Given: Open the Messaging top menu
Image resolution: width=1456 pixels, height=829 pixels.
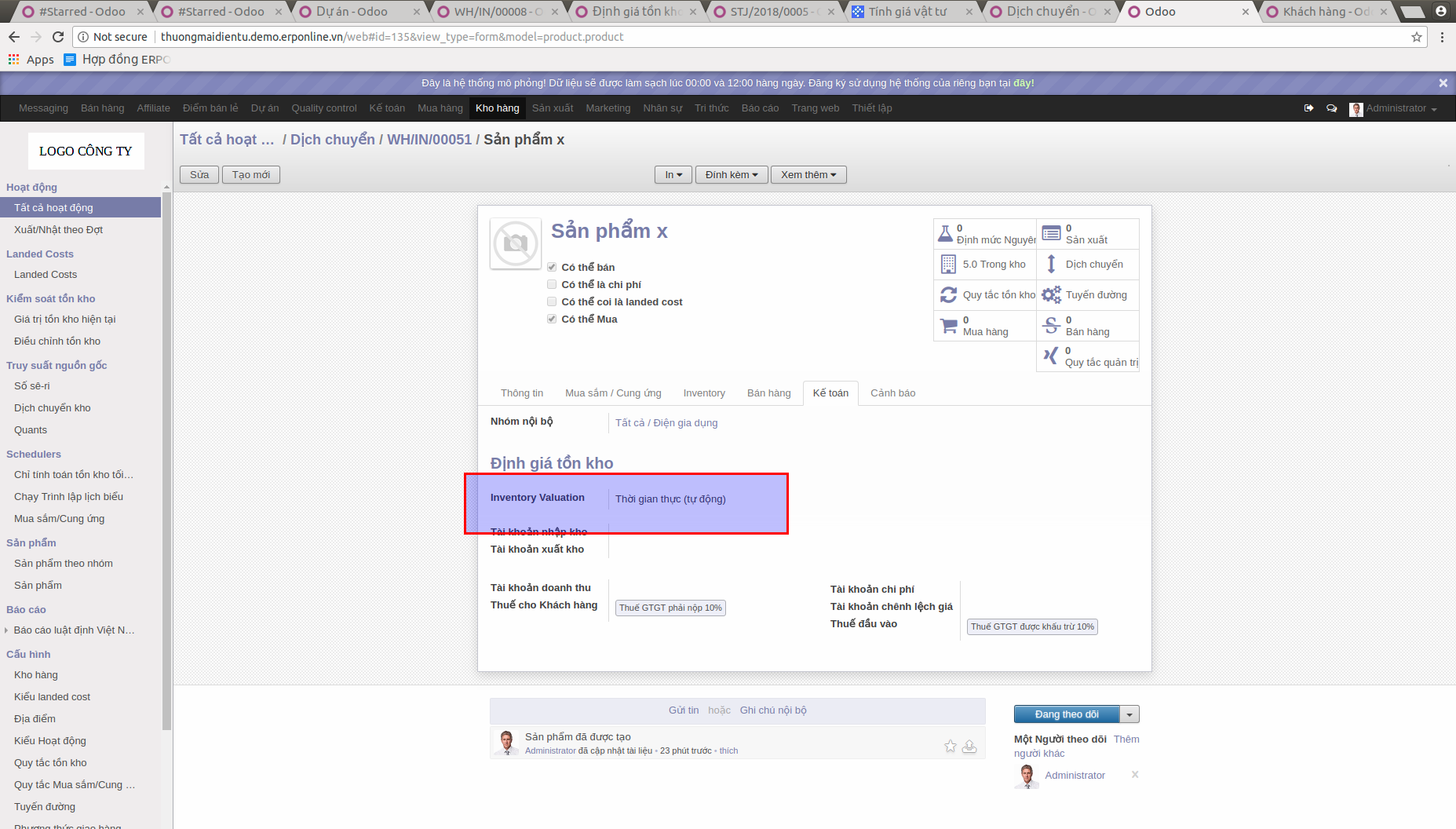Looking at the screenshot, I should click(43, 108).
